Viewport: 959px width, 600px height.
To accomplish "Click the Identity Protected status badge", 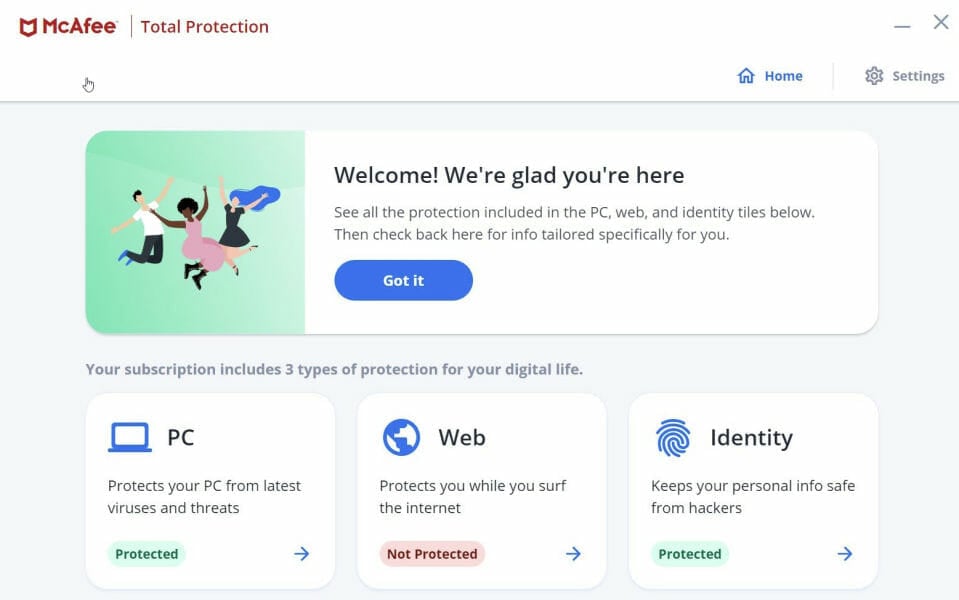I will pos(690,554).
